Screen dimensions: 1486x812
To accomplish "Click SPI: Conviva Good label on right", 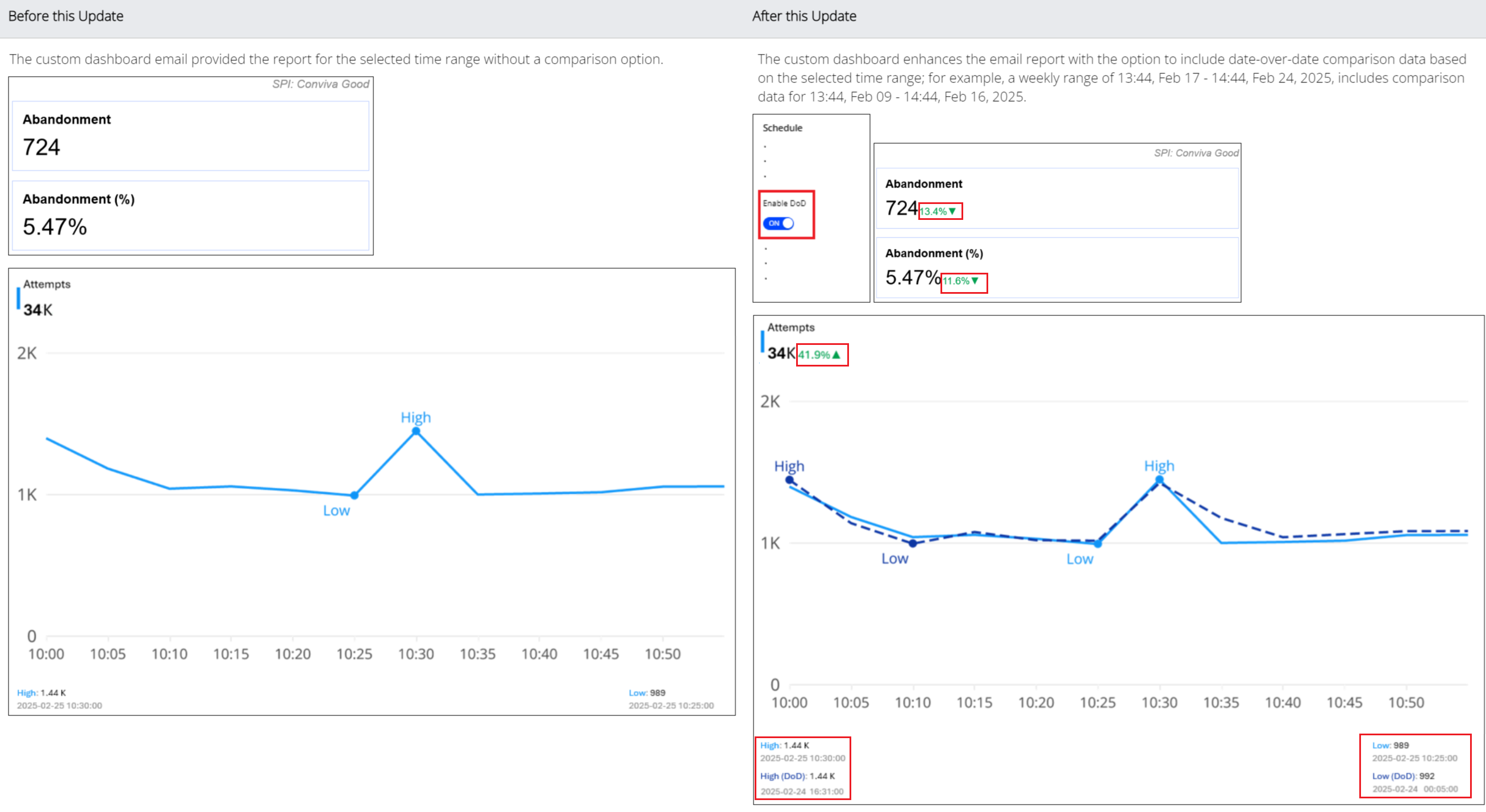I will tap(1196, 153).
